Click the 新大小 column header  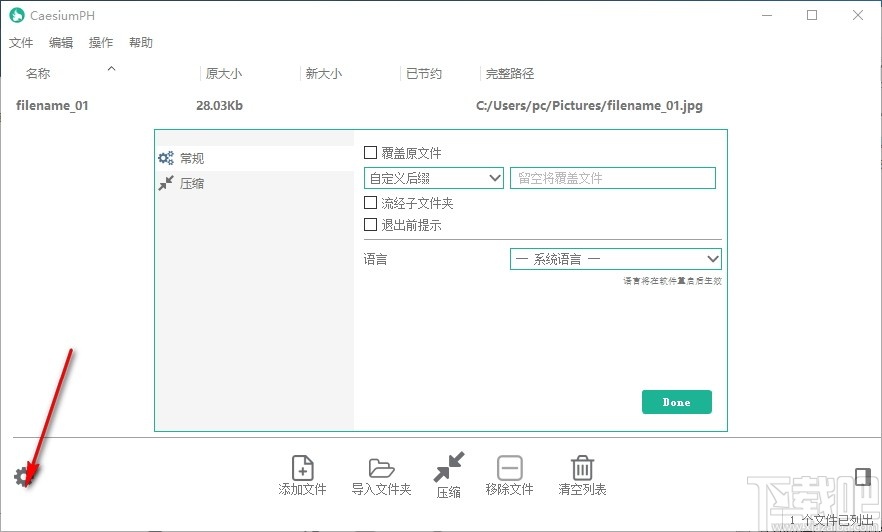point(323,74)
